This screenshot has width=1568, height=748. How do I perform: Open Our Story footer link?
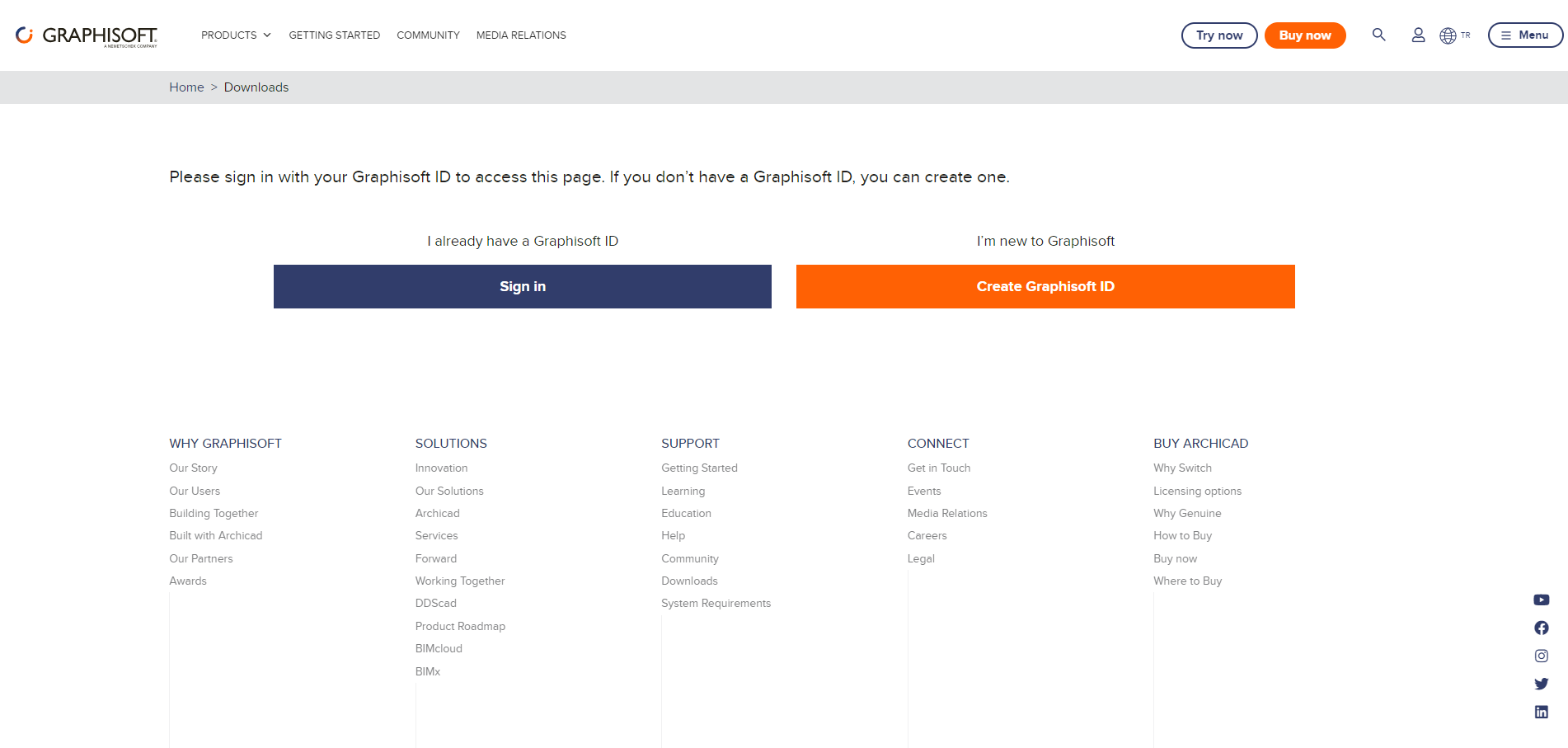coord(194,468)
